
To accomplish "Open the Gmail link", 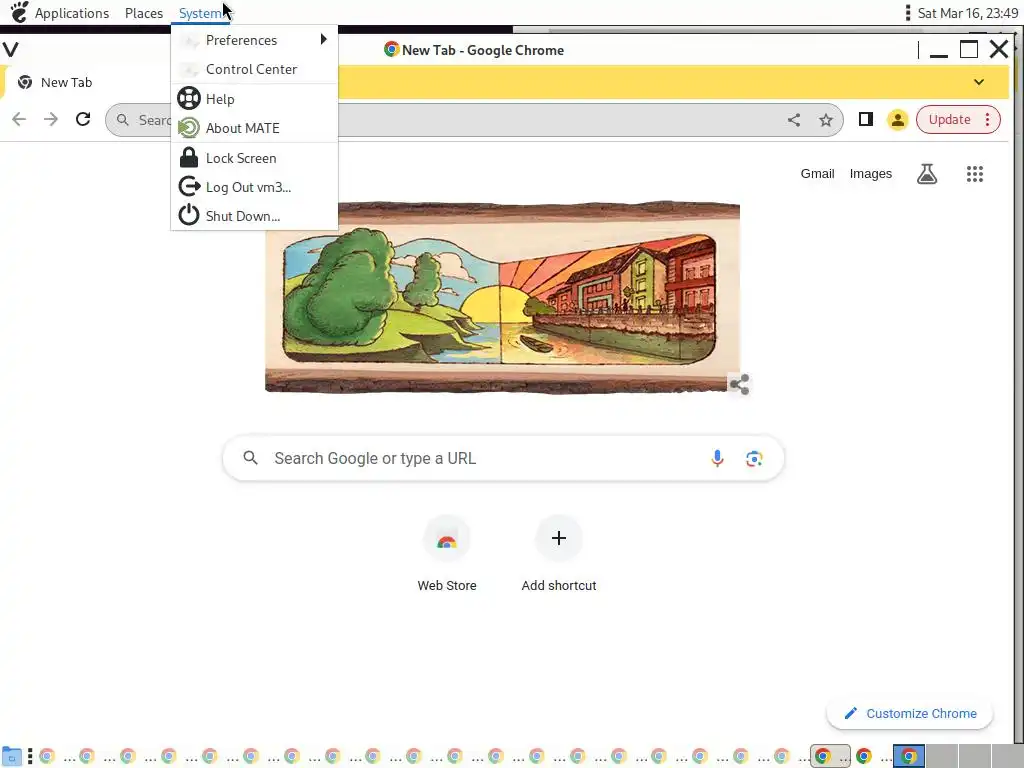I will click(x=817, y=174).
